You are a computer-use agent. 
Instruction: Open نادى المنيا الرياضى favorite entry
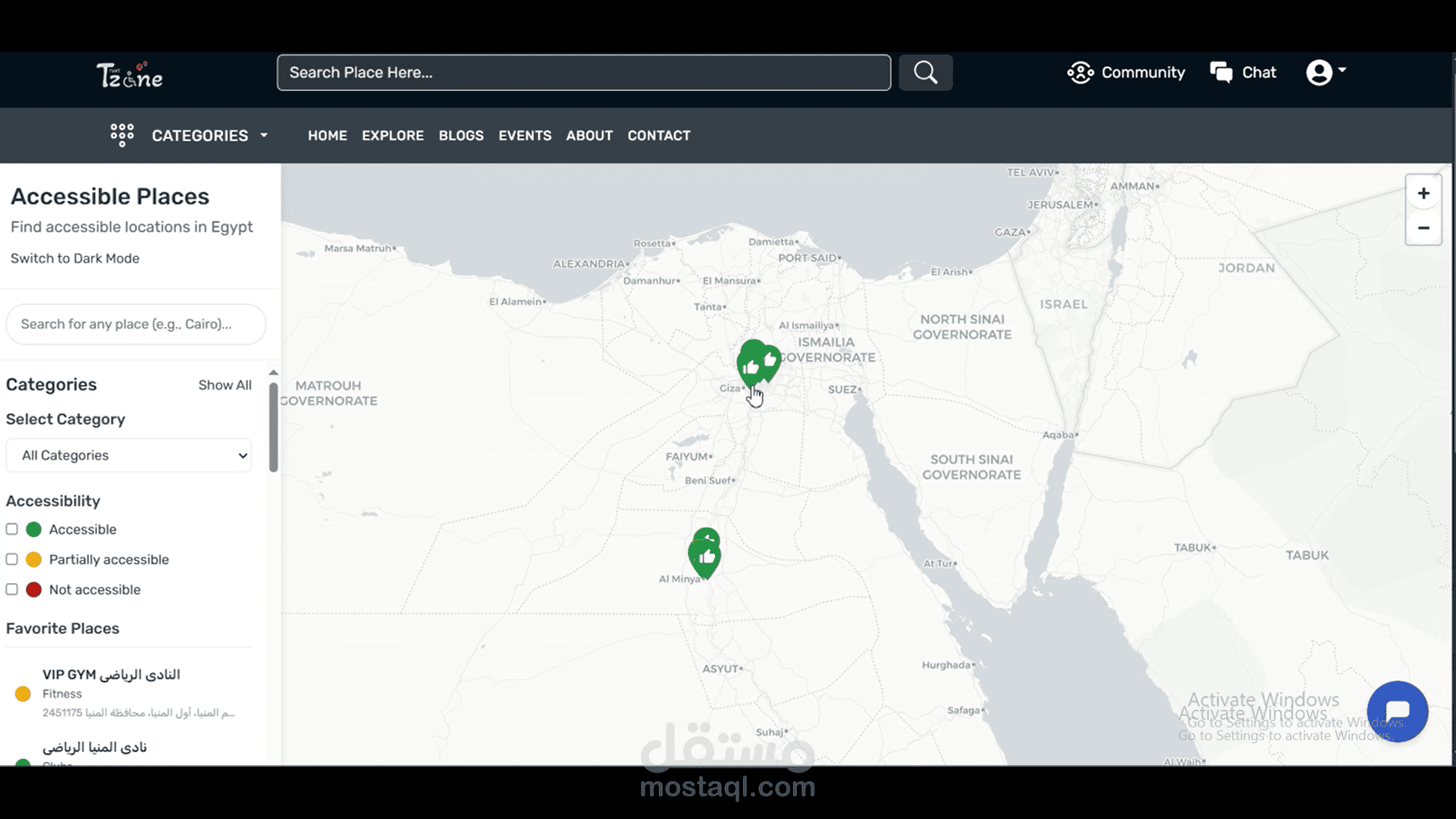(x=95, y=747)
